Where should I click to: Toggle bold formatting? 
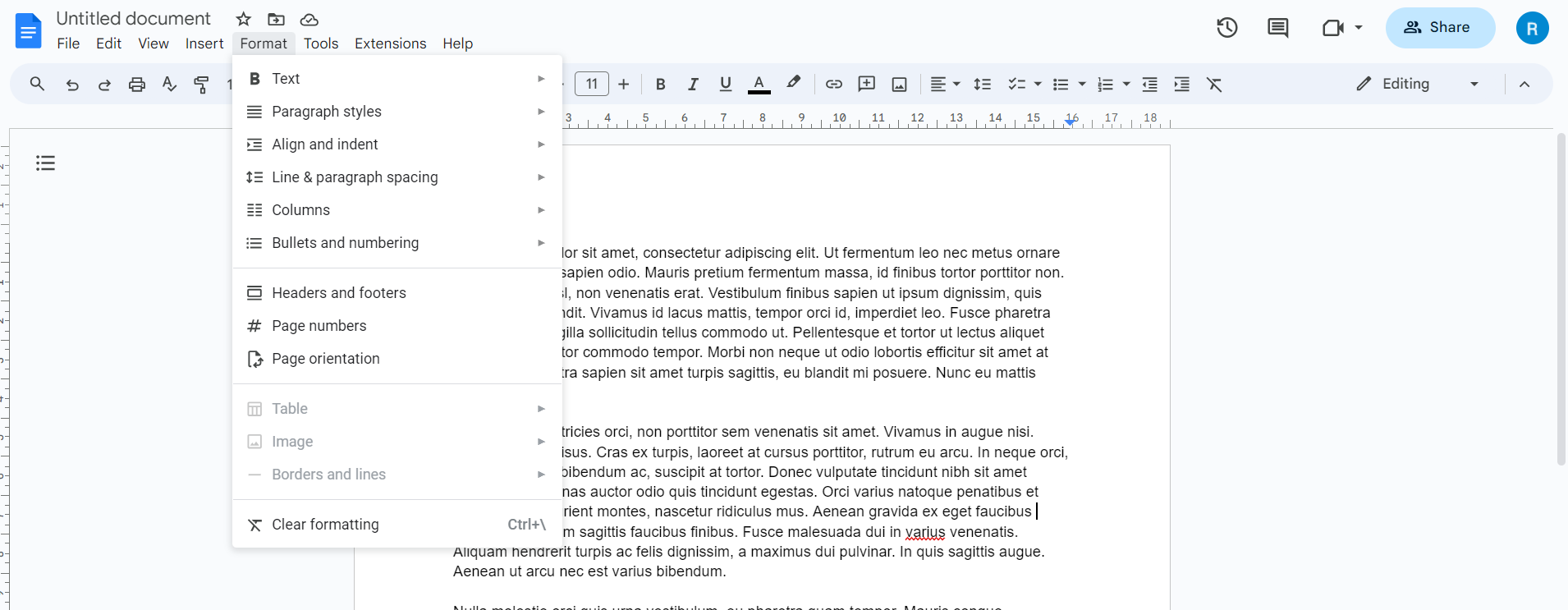pos(660,84)
